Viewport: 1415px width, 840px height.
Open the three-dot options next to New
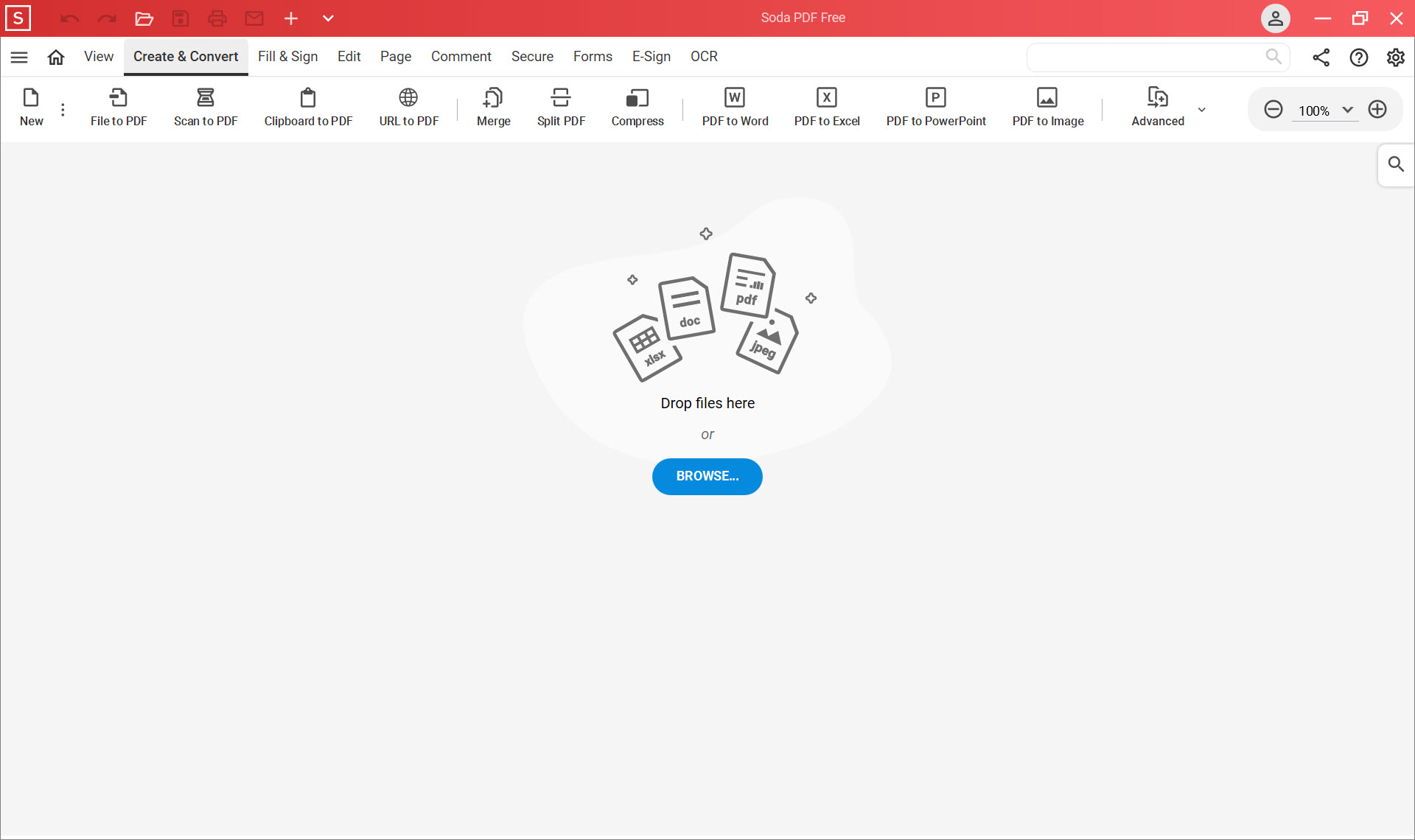pyautogui.click(x=63, y=110)
